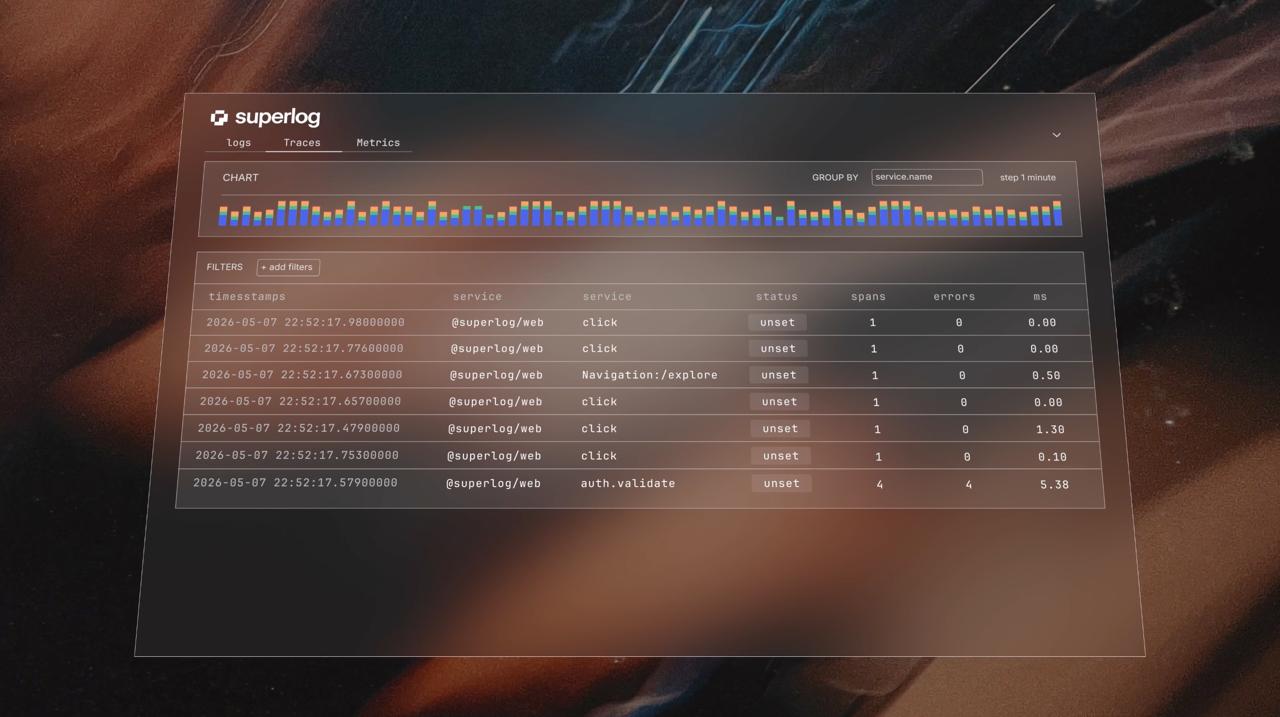Click unset status in auth.validate row
Viewport: 1280px width, 717px height.
point(781,483)
